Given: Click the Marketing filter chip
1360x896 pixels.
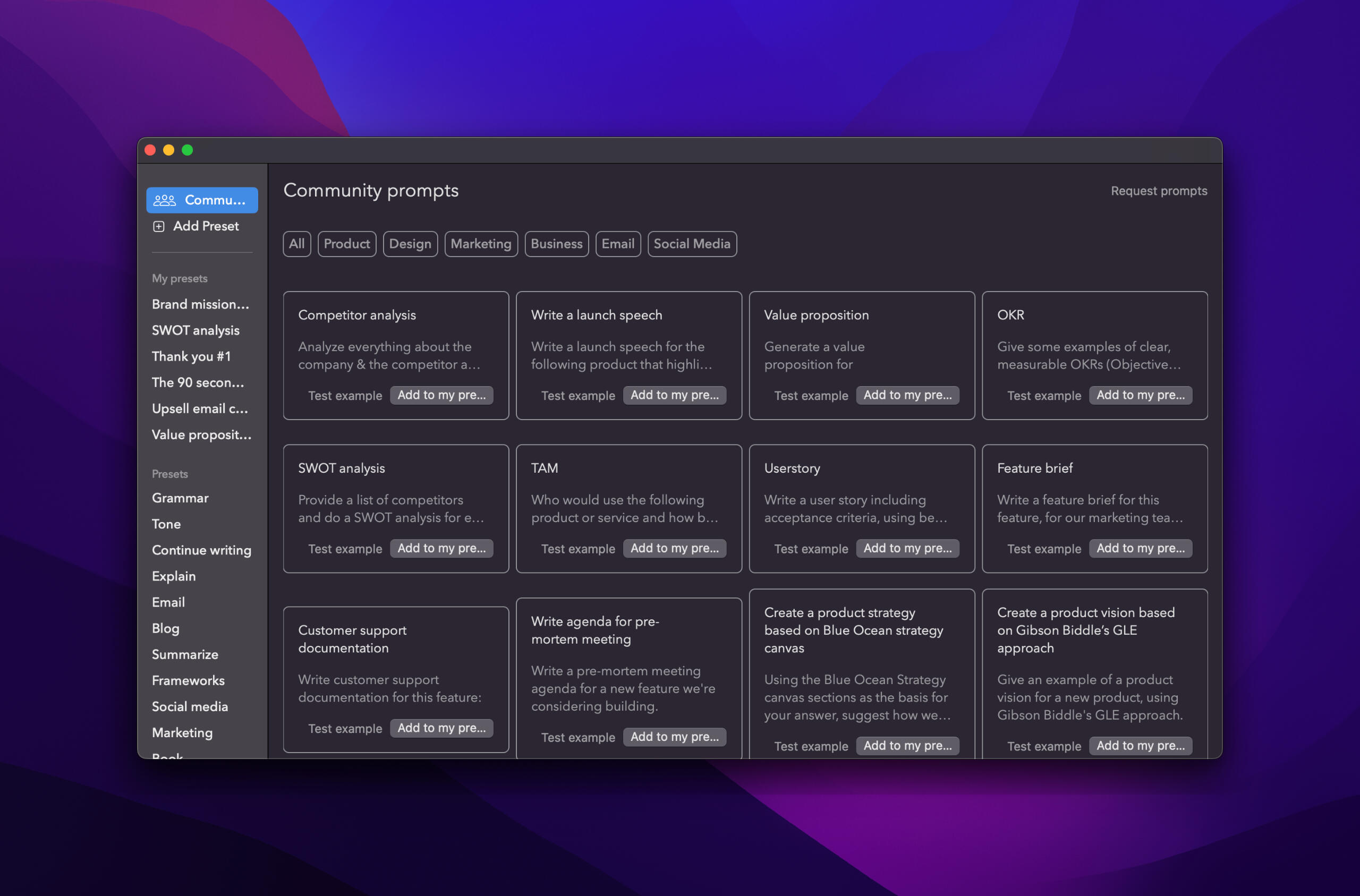Looking at the screenshot, I should click(x=481, y=244).
